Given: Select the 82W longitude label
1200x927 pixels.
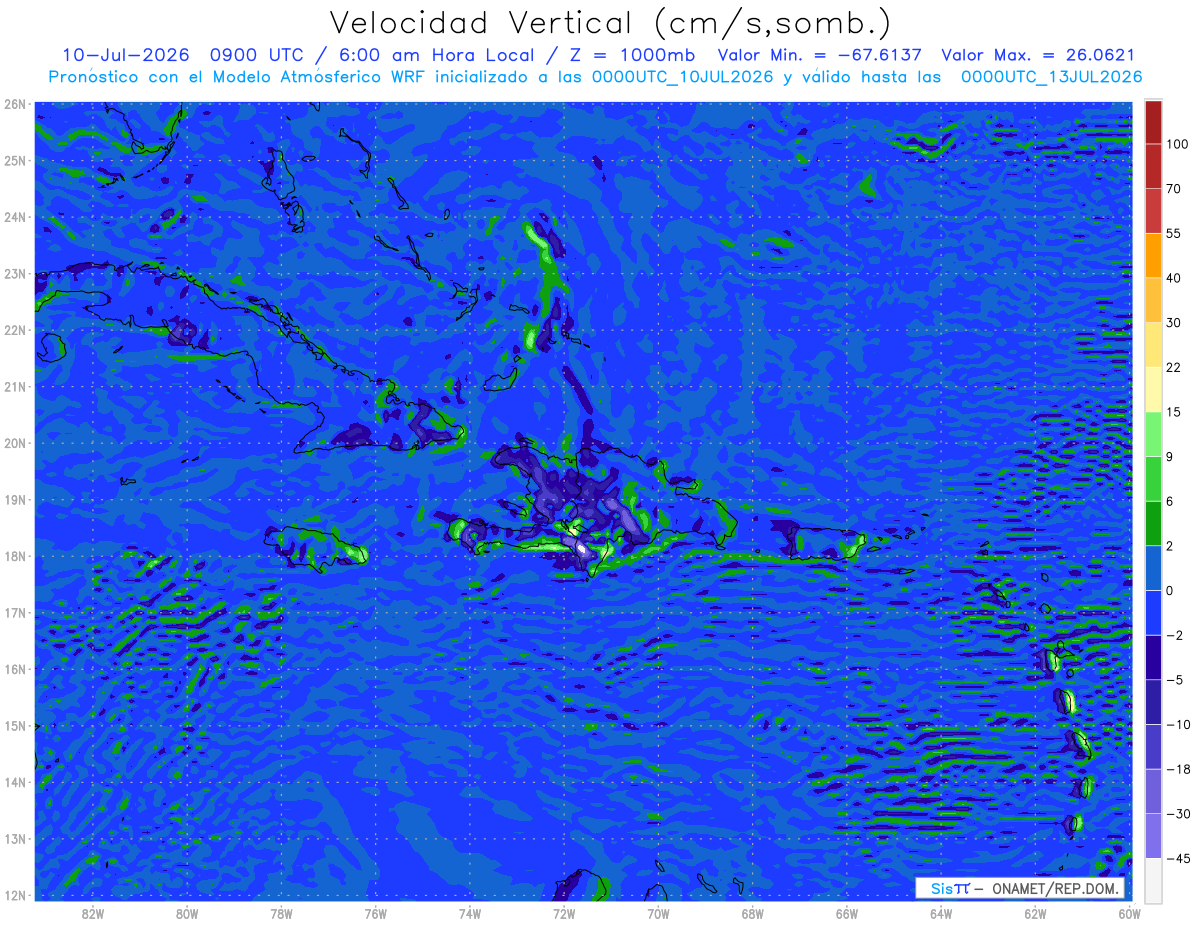Looking at the screenshot, I should coord(92,913).
